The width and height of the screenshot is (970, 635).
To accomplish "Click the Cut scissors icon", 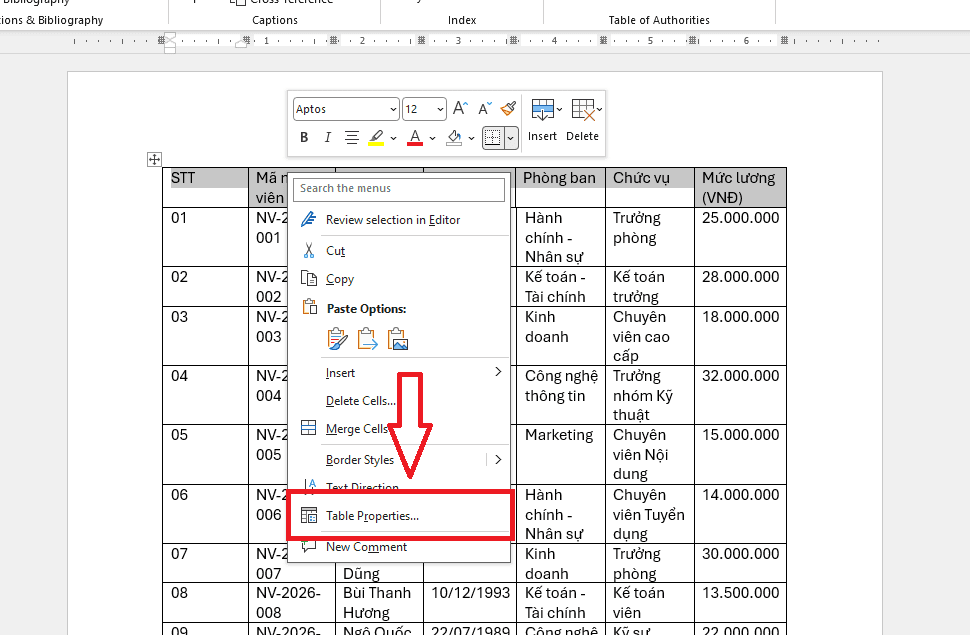I will click(309, 251).
